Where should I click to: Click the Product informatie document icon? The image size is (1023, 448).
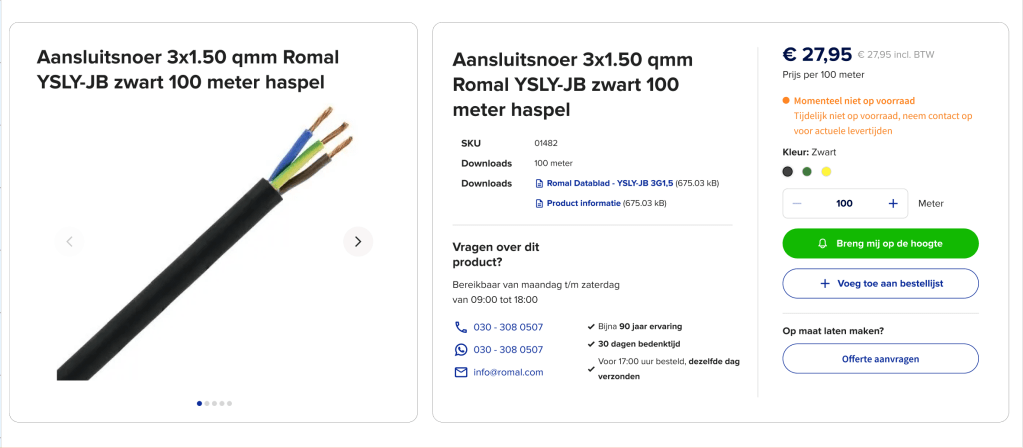coord(540,203)
